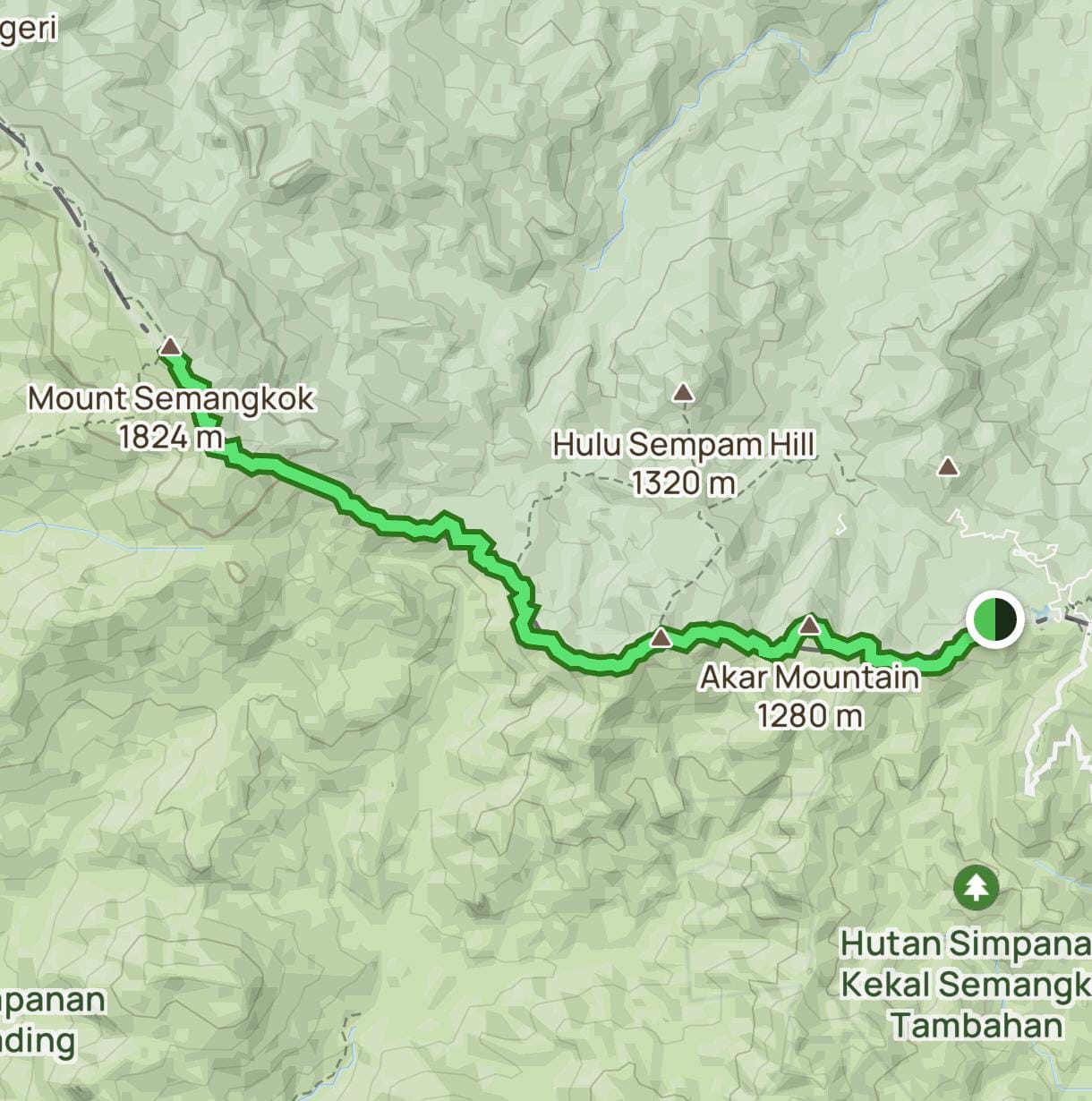1092x1101 pixels.
Task: Open the Hutan Simpanan Kekal Semangkok Tambahan label
Action: pos(967,985)
